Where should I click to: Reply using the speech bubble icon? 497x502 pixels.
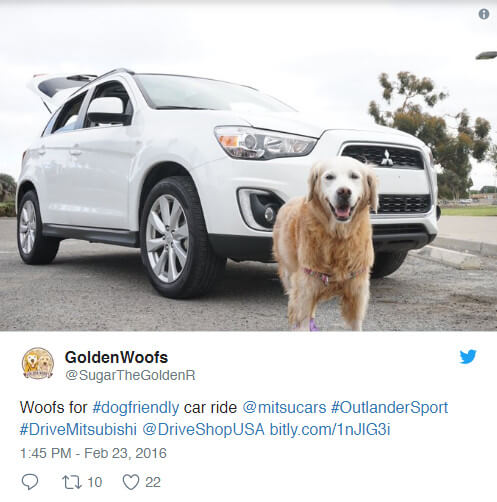pyautogui.click(x=30, y=482)
